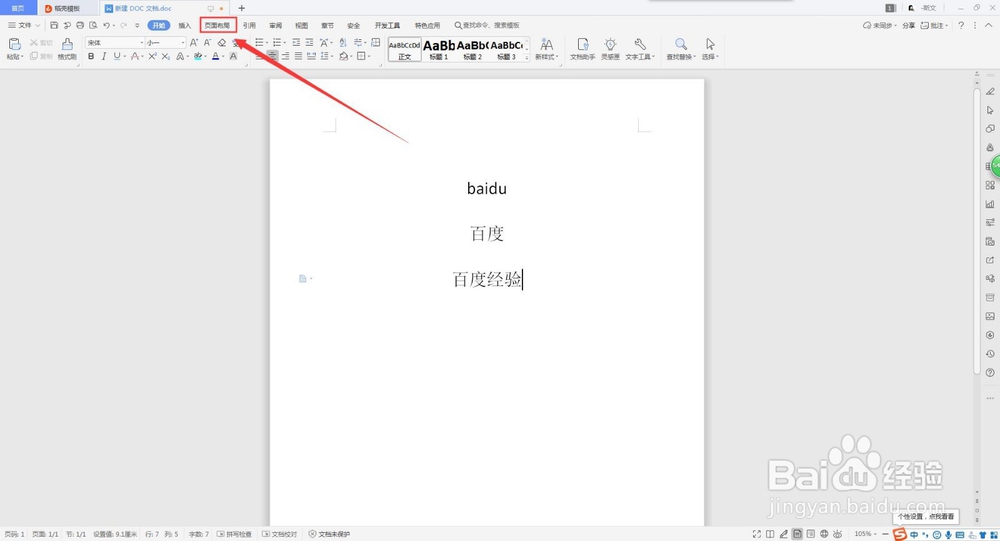The image size is (1000, 541).
Task: Click the Cut (剪切) command
Action: [x=41, y=43]
